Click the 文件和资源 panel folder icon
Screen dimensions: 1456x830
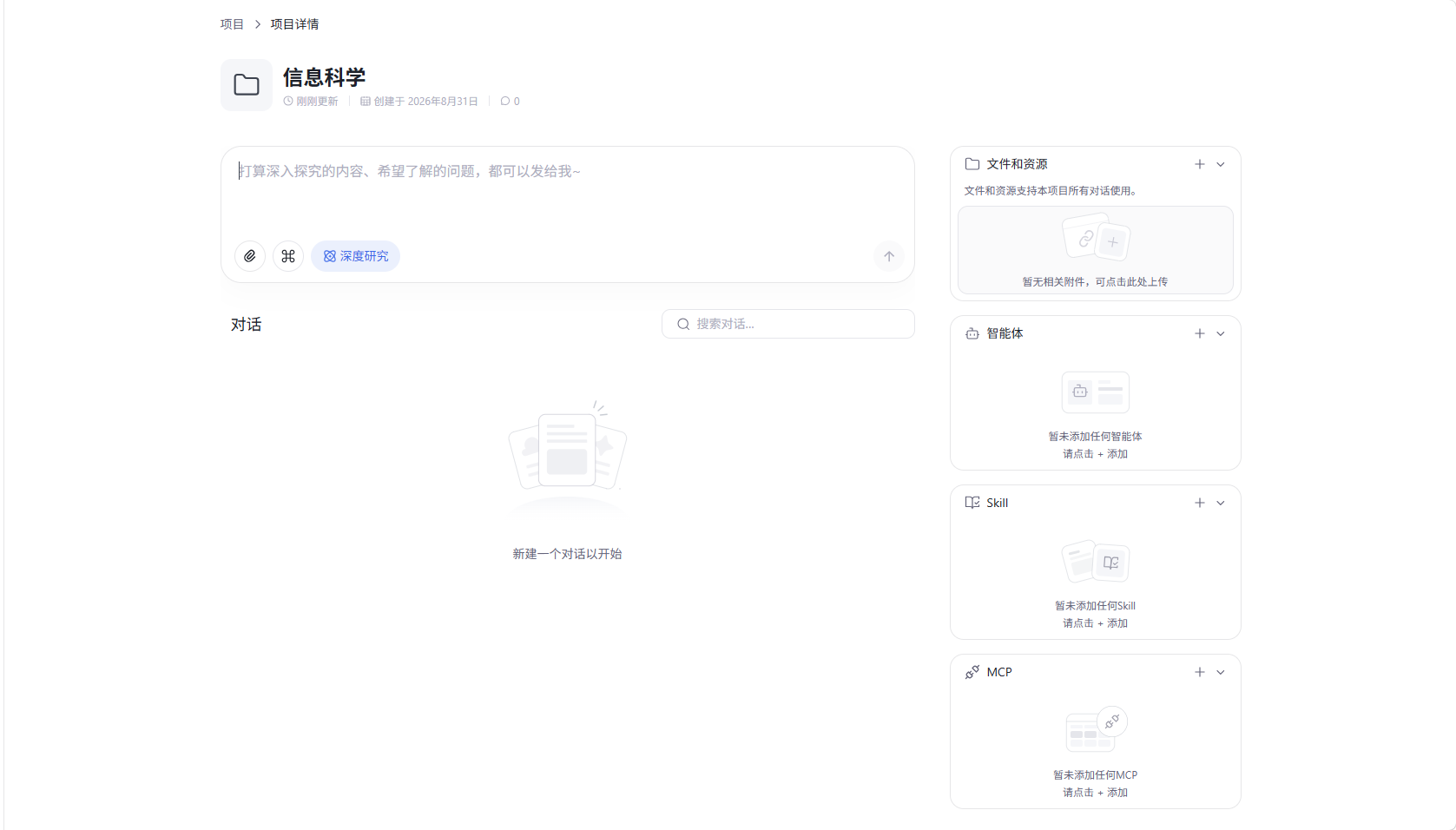[972, 164]
